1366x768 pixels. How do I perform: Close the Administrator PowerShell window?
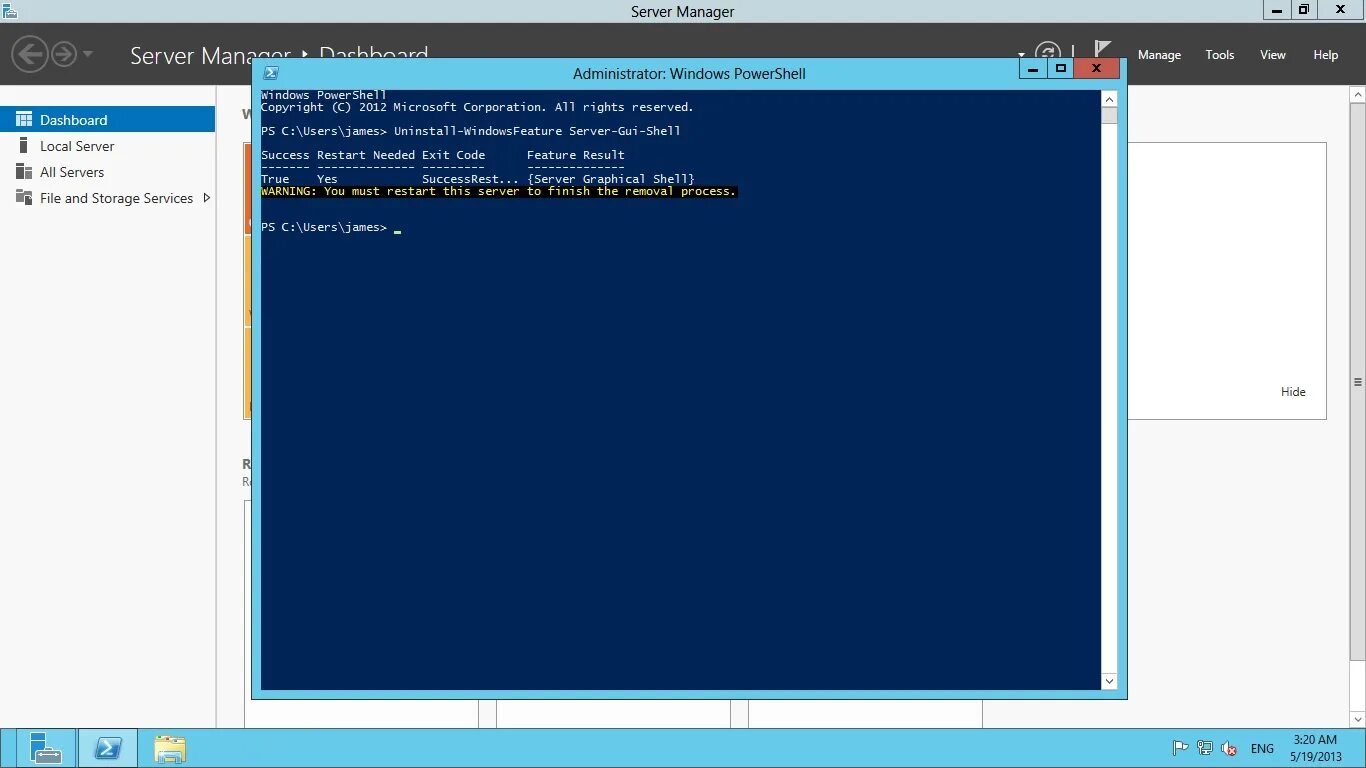1096,68
